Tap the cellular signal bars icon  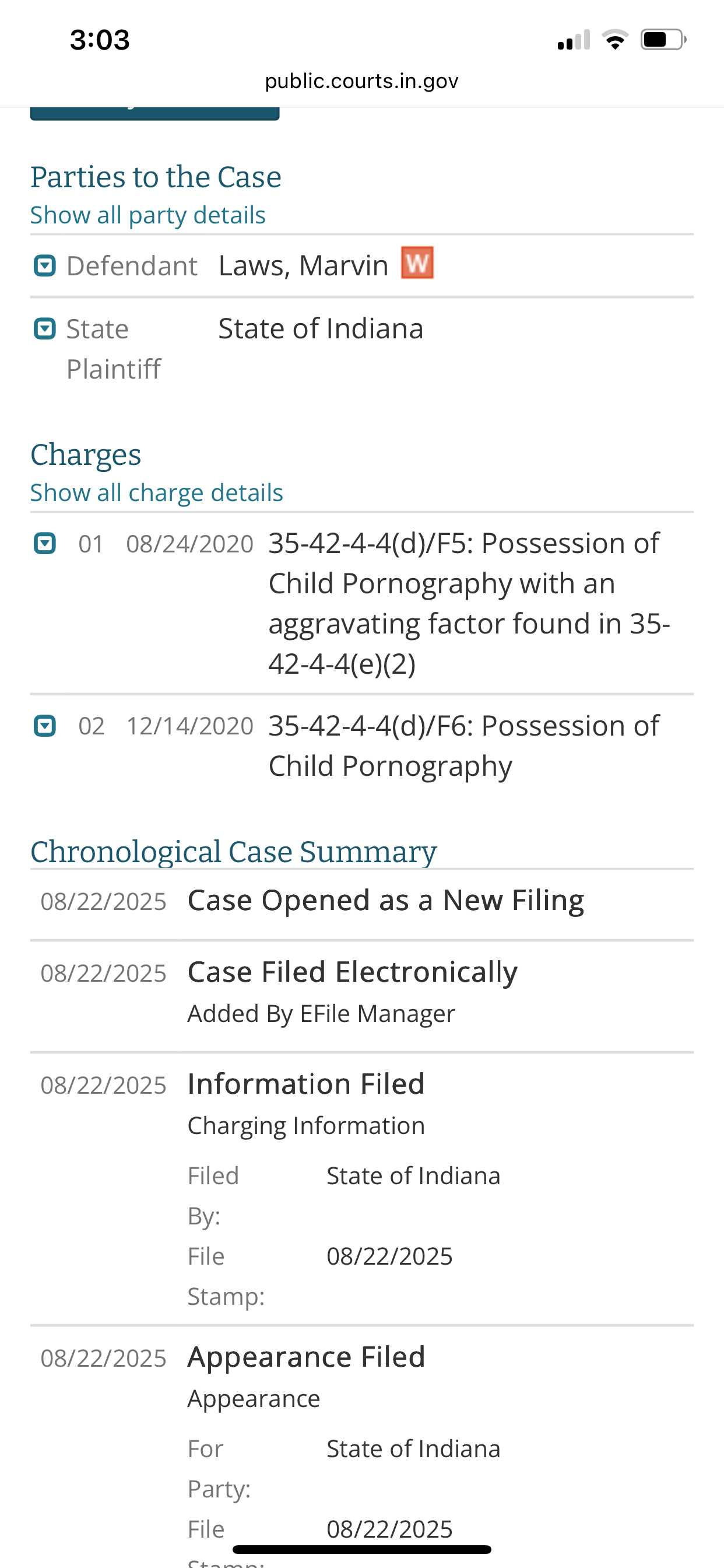click(x=574, y=40)
